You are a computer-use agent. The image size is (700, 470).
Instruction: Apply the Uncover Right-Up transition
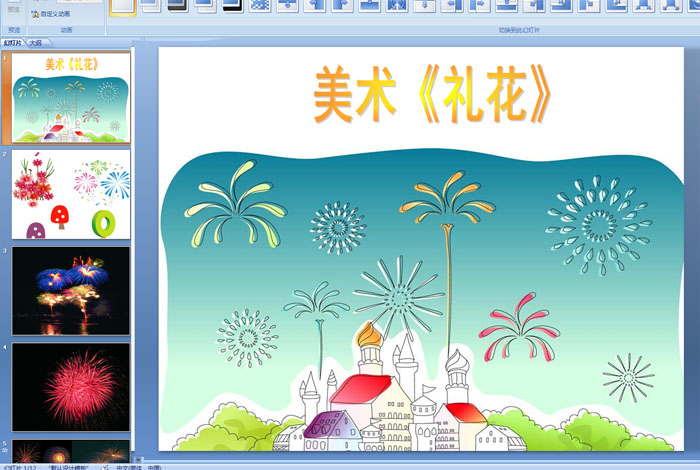[617, 5]
